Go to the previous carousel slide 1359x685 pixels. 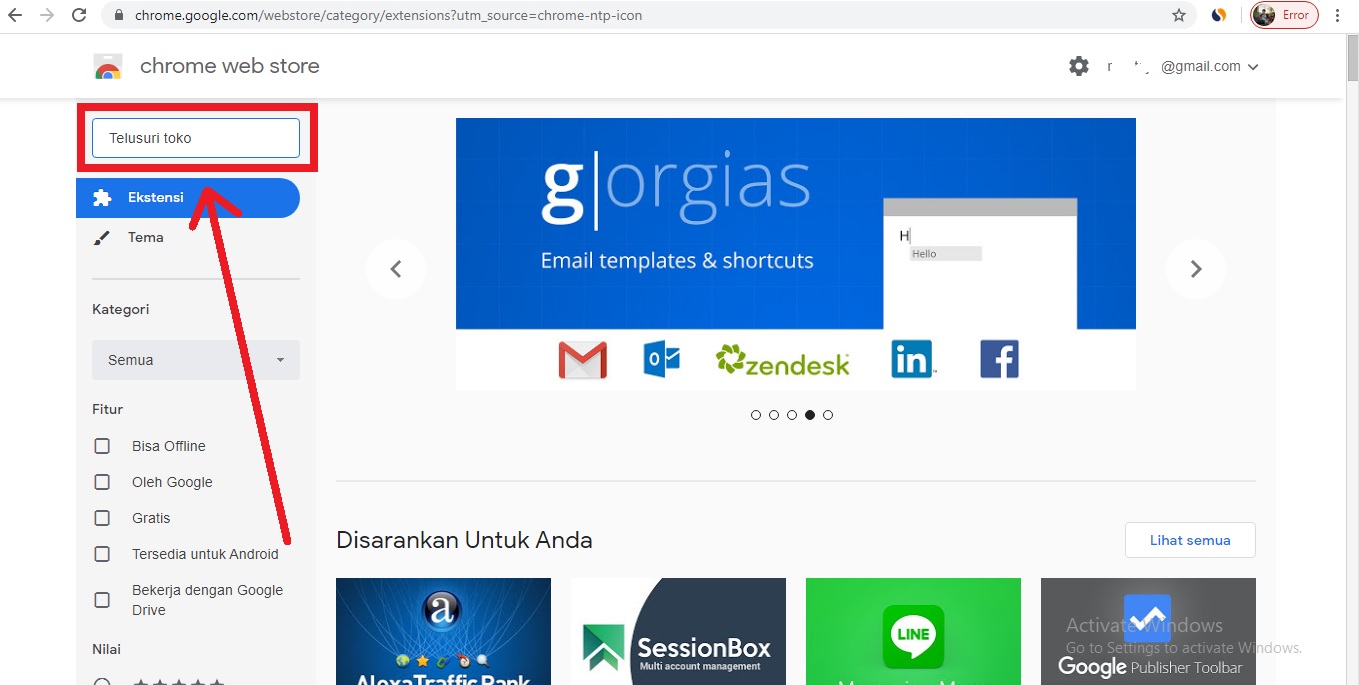[396, 269]
